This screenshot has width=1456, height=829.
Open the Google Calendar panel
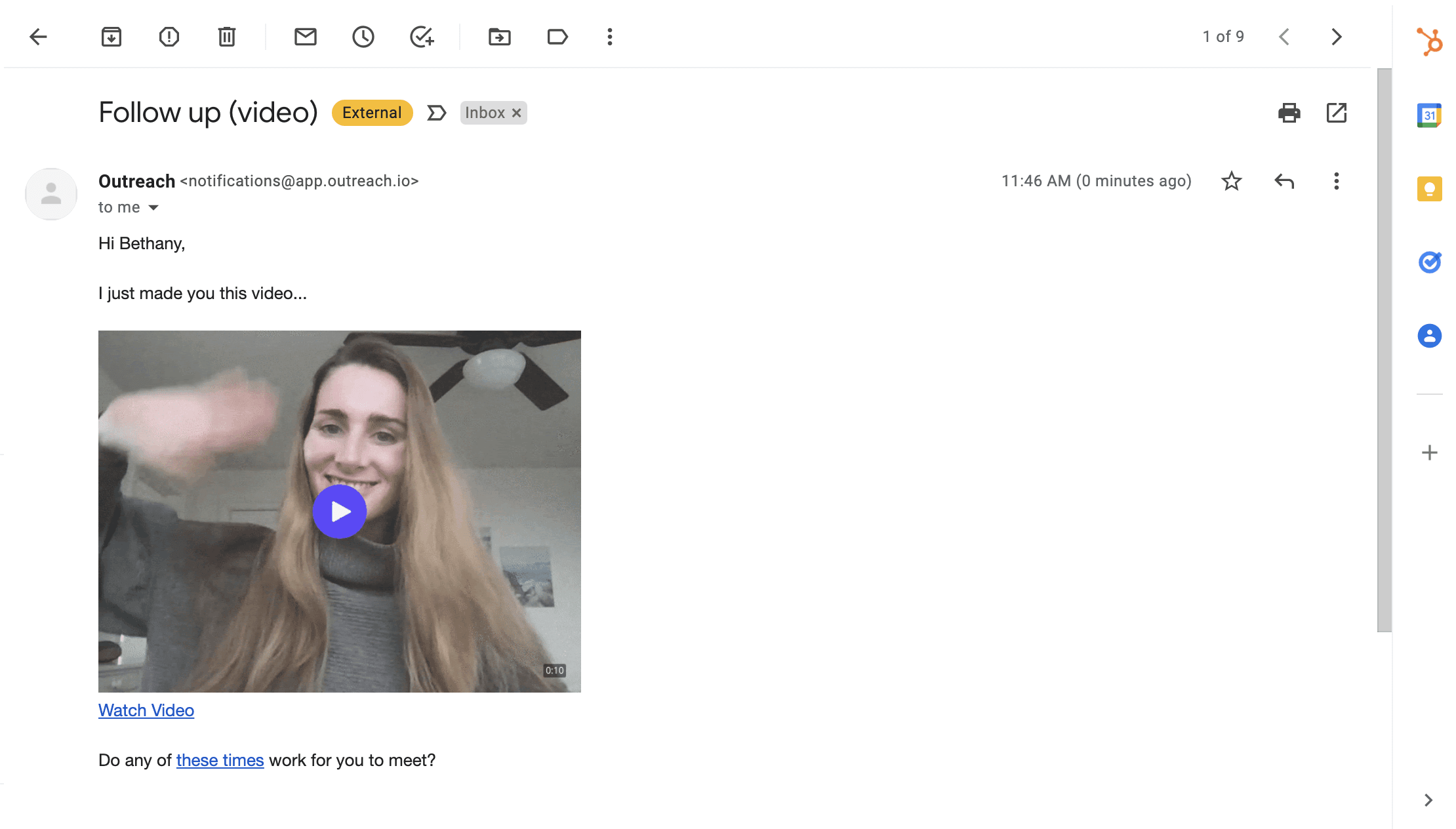(1430, 115)
